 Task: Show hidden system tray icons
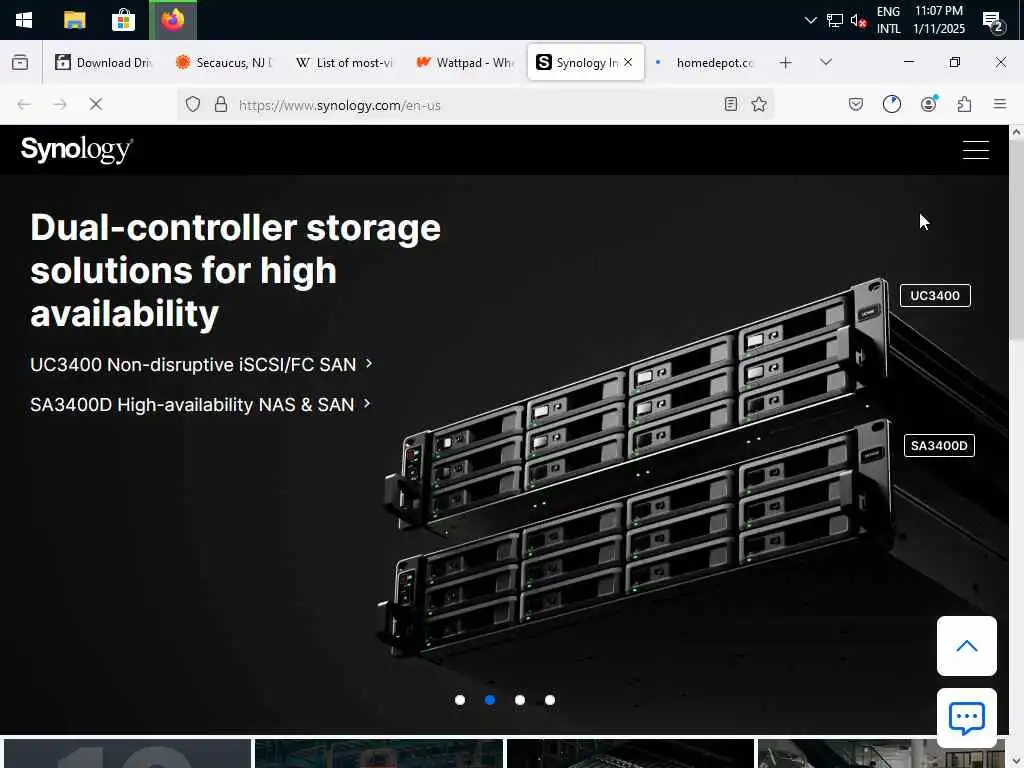[x=810, y=20]
